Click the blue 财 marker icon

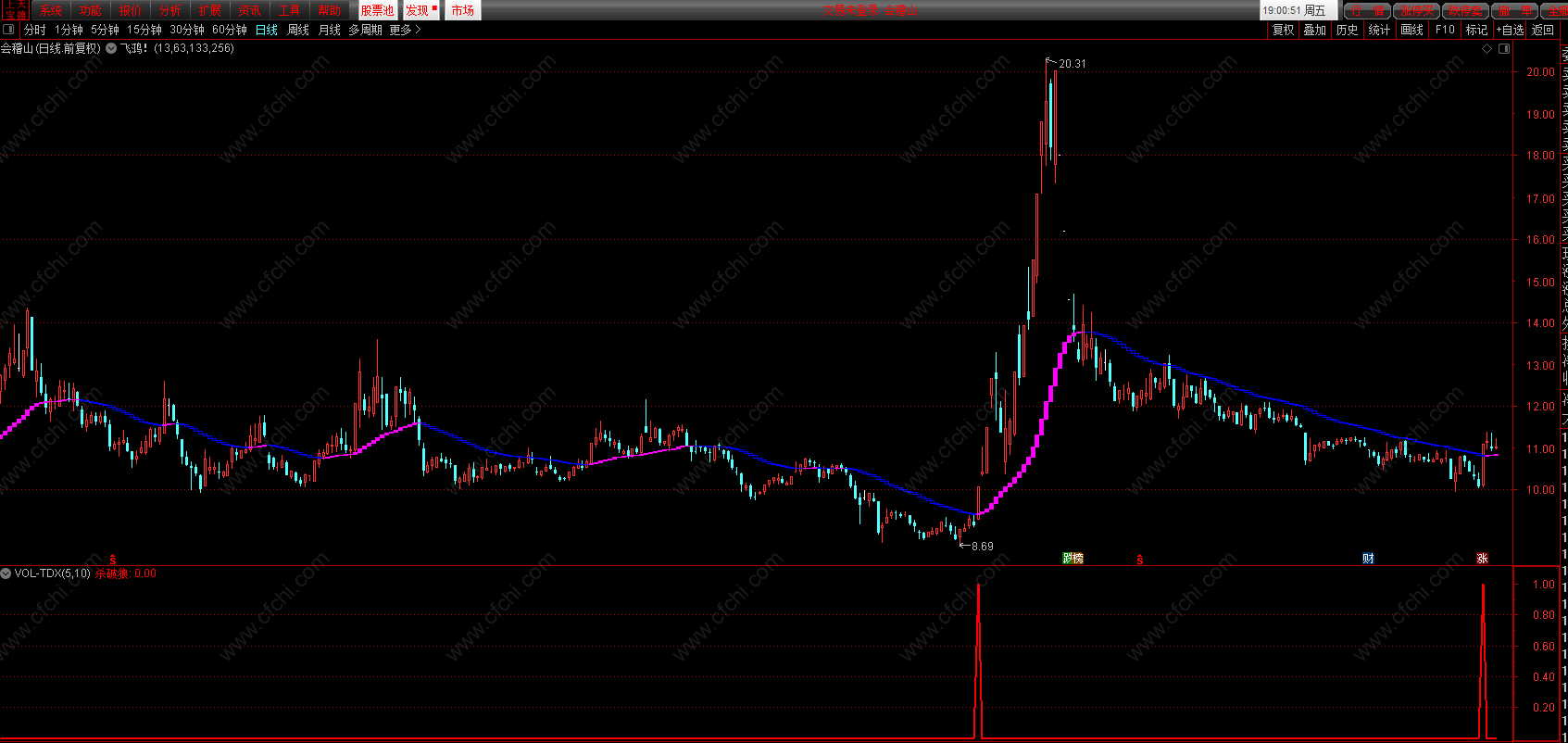(x=1368, y=558)
